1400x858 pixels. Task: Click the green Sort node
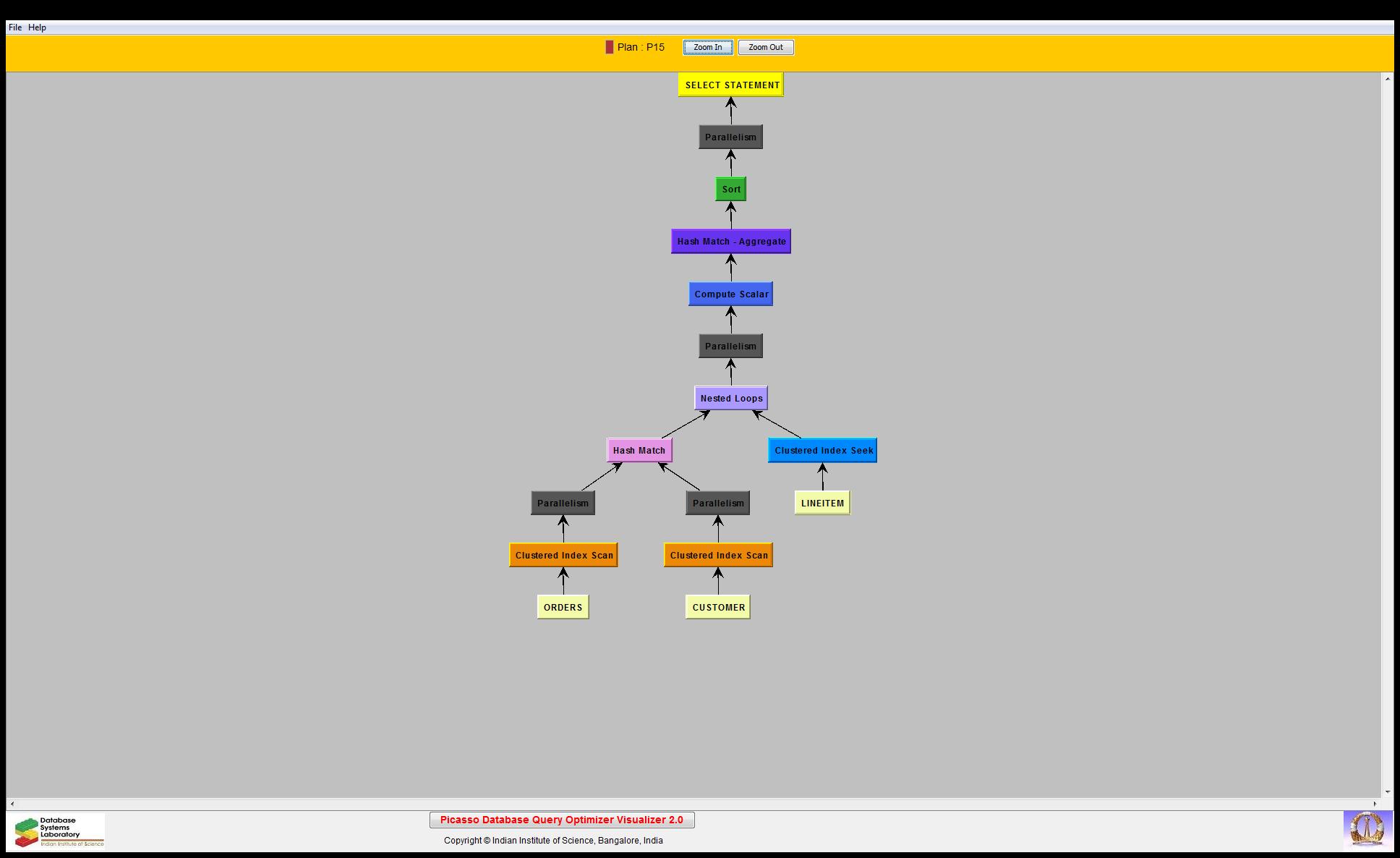click(731, 190)
